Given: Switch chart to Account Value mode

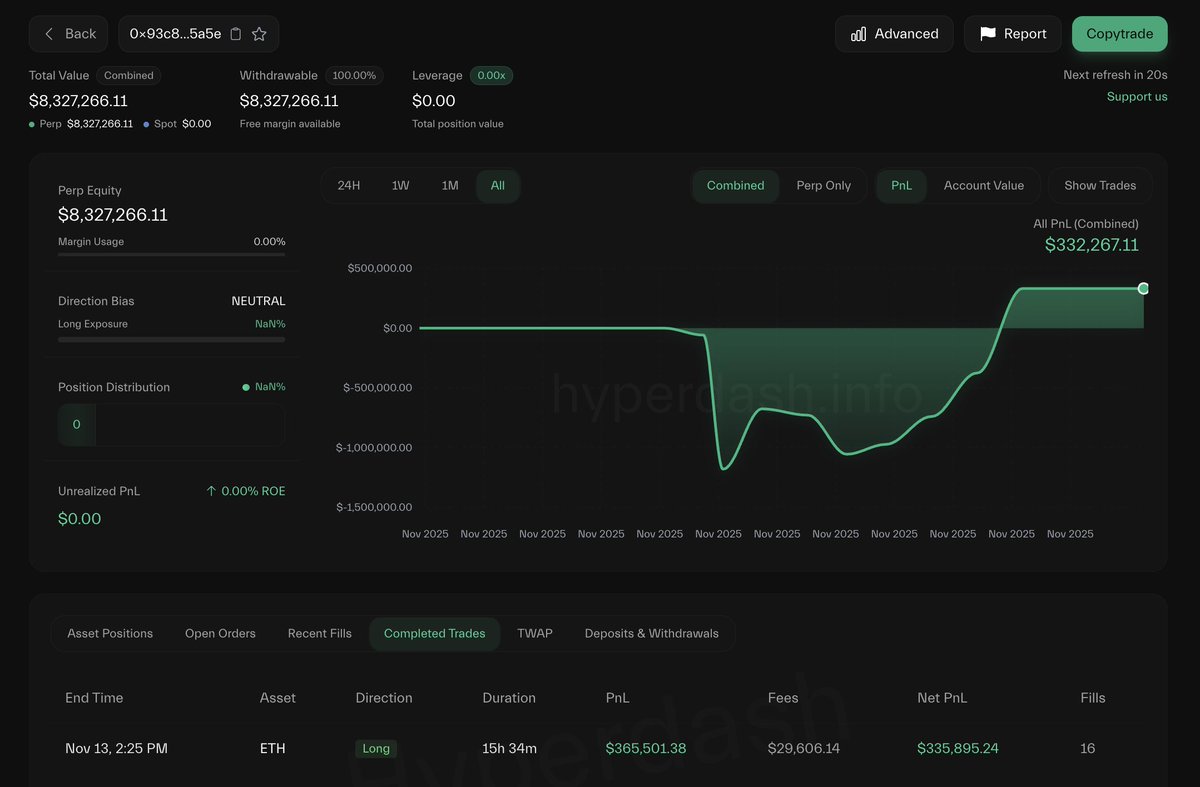Looking at the screenshot, I should [x=984, y=185].
